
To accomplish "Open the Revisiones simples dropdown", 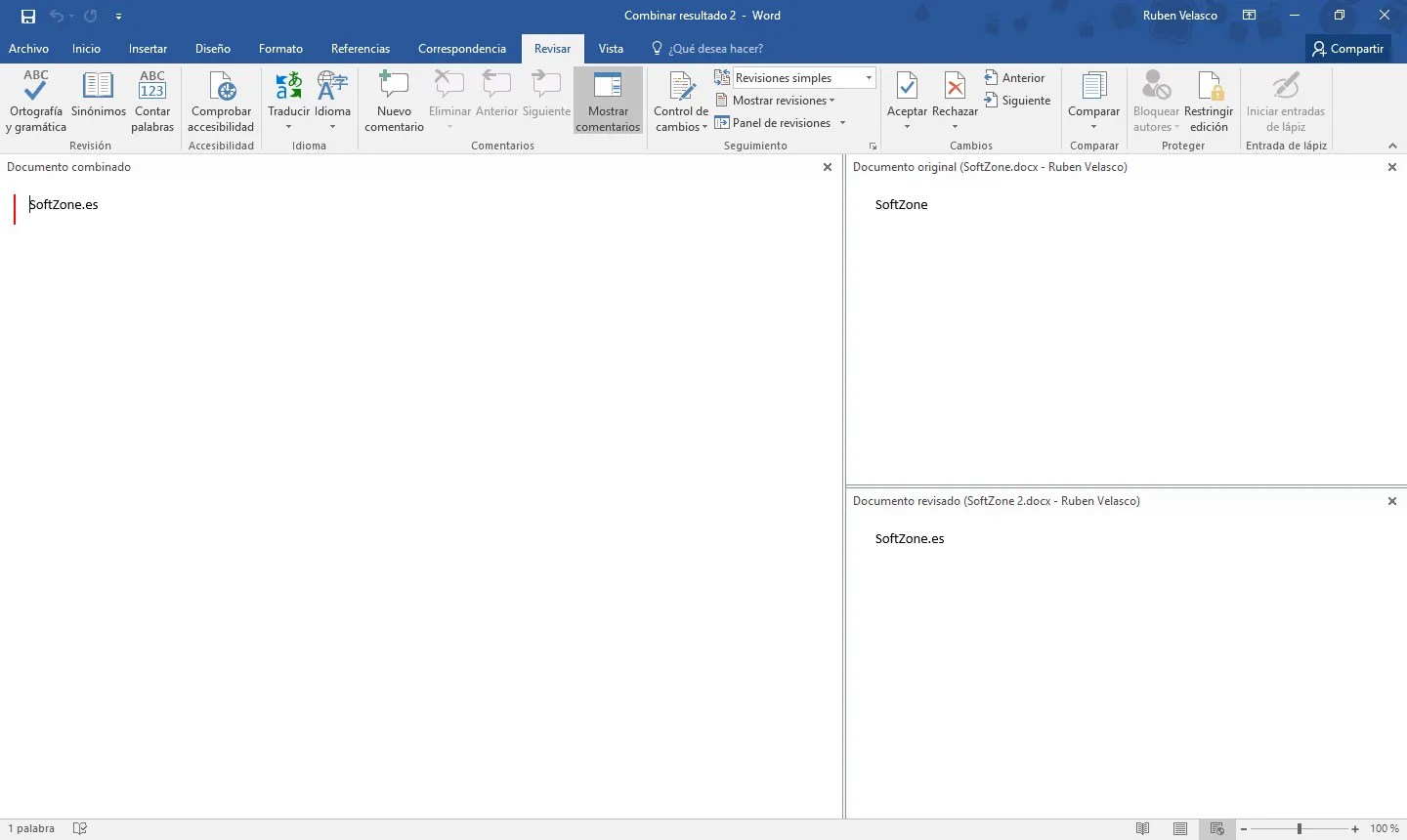I will point(866,77).
